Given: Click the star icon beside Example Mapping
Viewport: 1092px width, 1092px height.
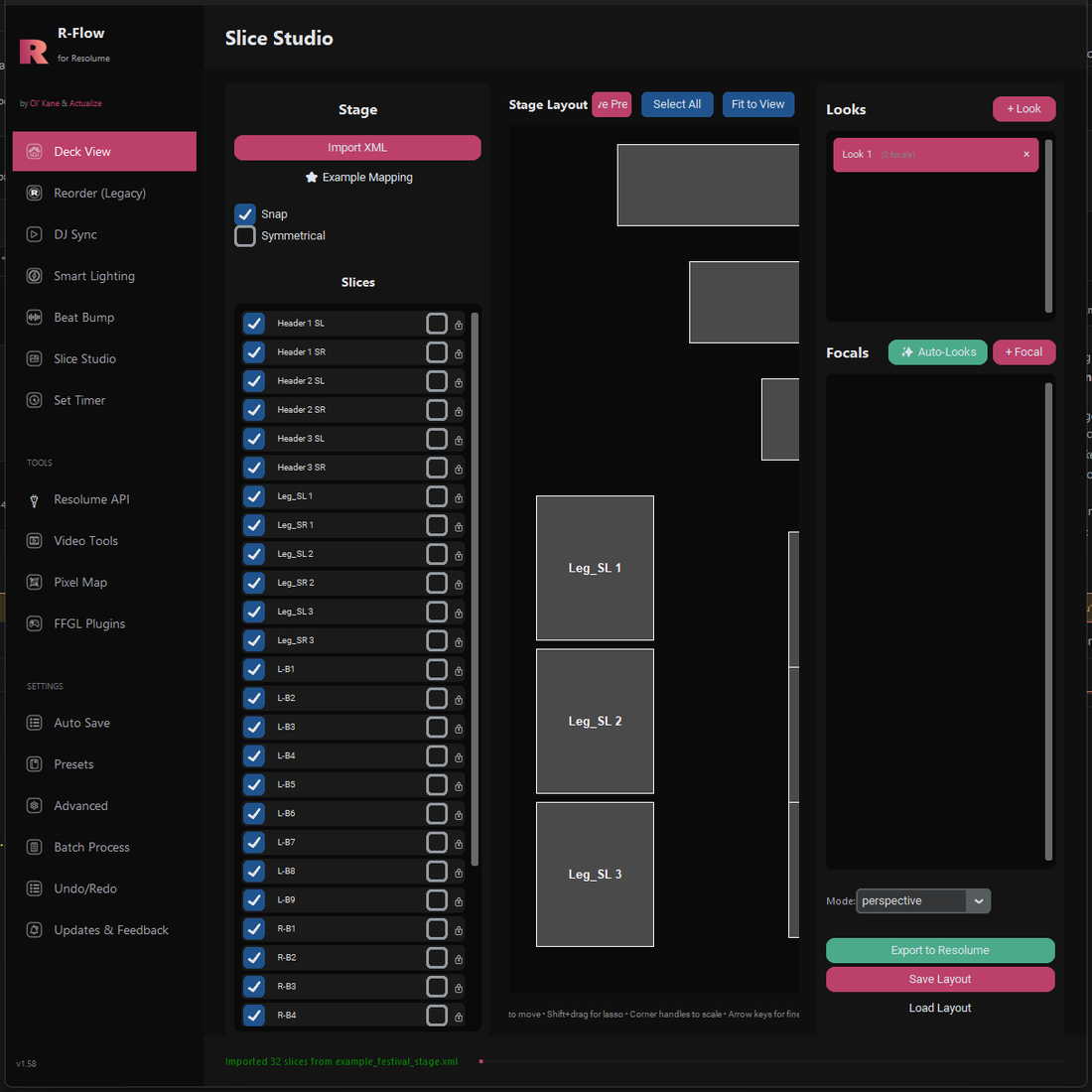Looking at the screenshot, I should (312, 177).
